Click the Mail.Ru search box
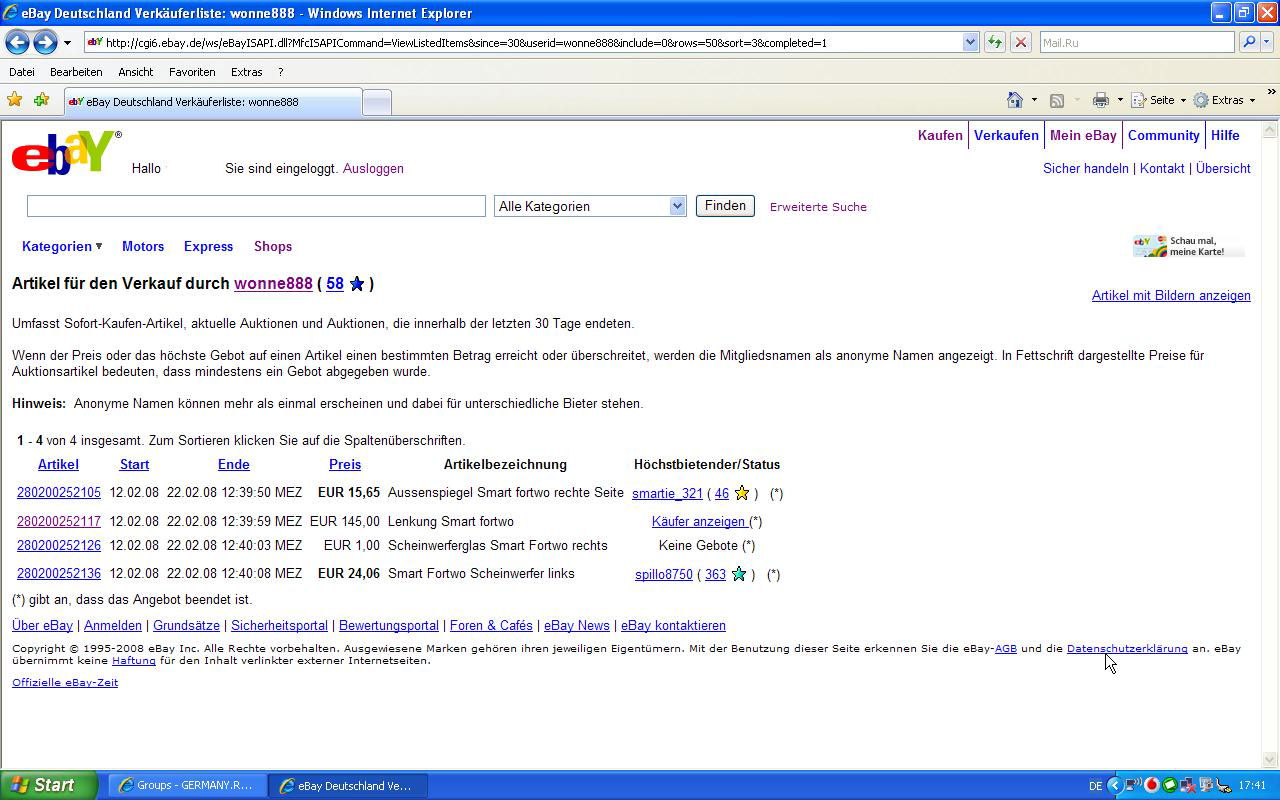1280x800 pixels. (x=1137, y=42)
